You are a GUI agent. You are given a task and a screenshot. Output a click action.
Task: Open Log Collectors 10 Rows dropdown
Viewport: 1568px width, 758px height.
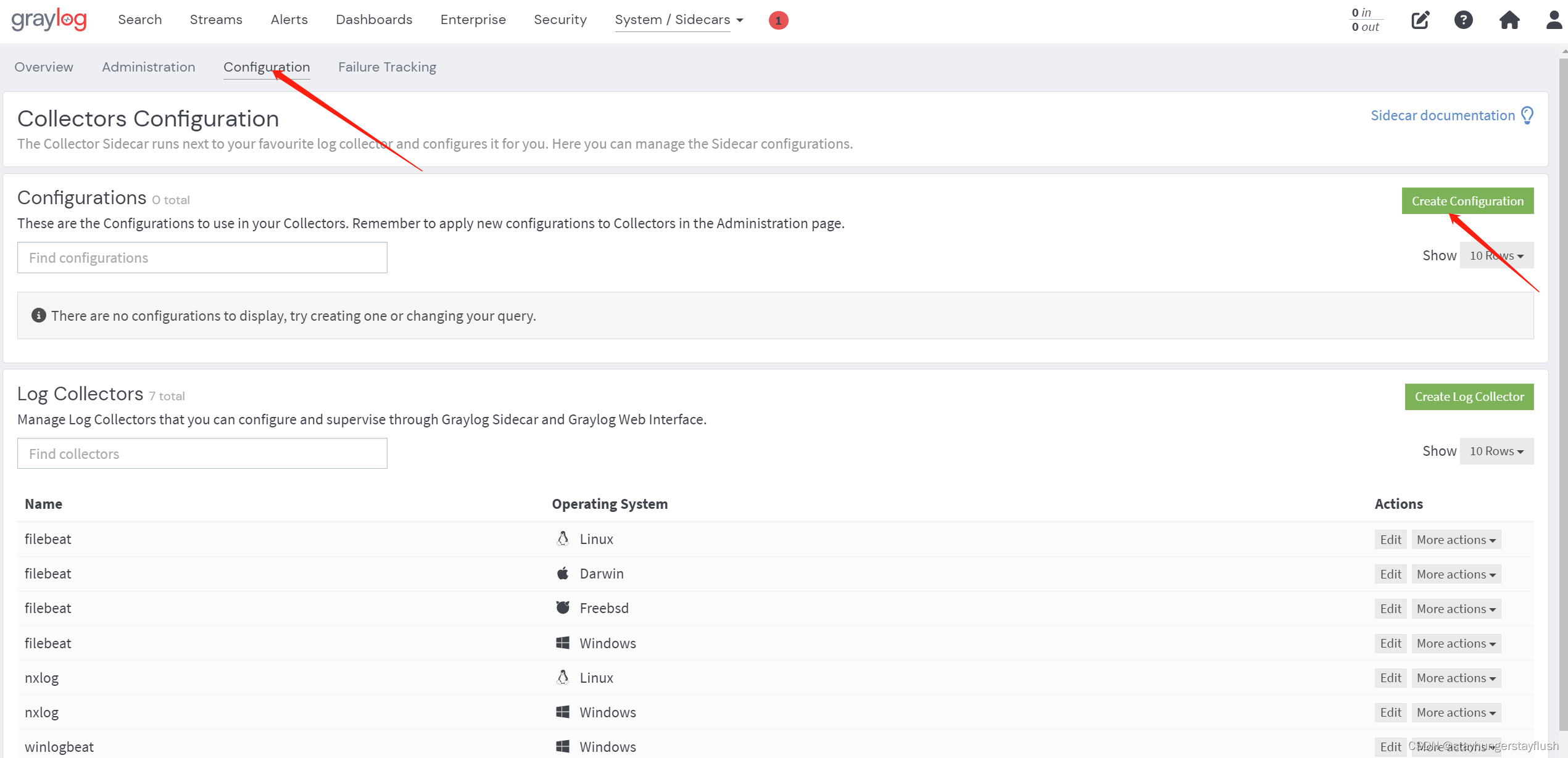1496,451
